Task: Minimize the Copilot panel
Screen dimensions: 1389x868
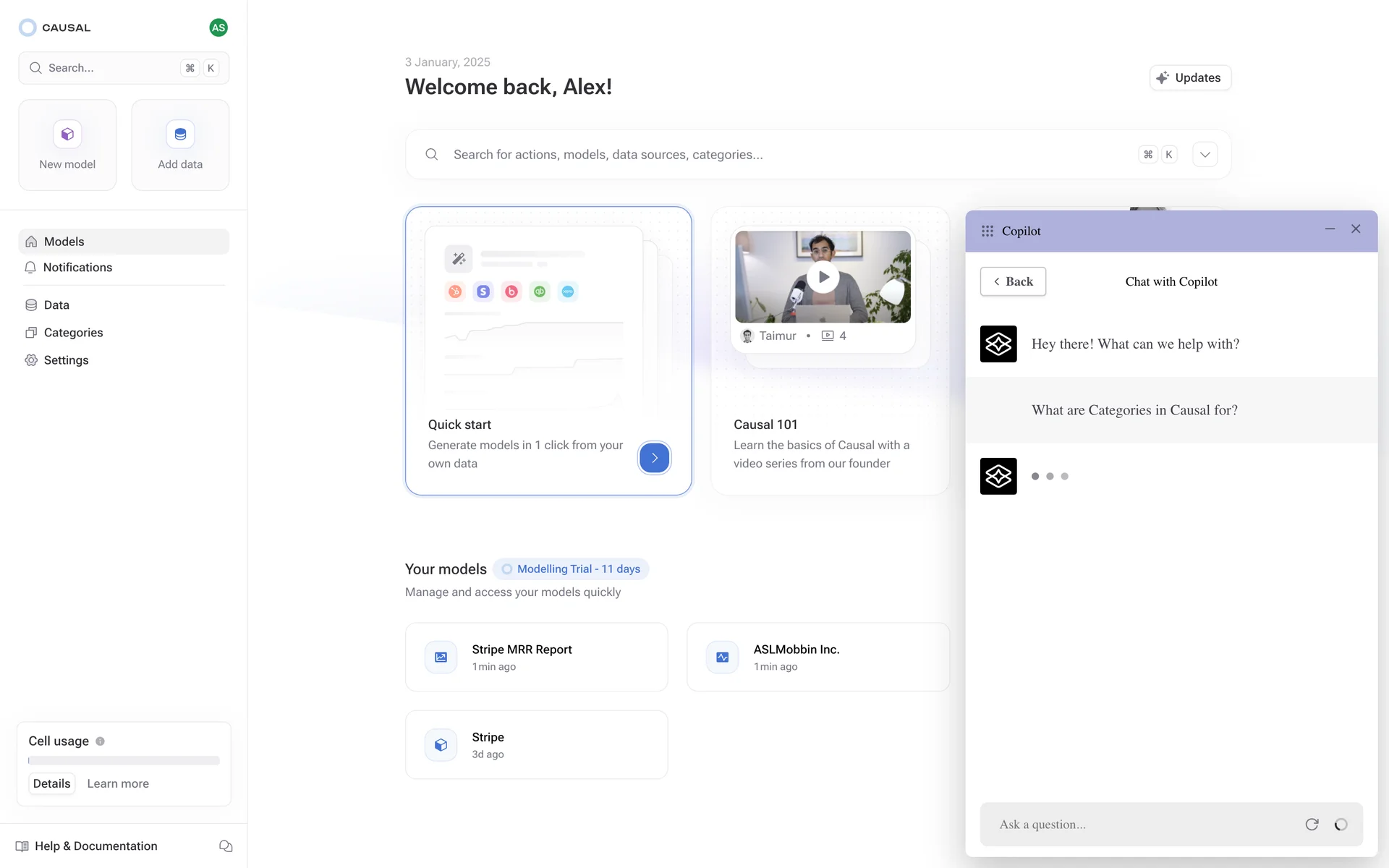Action: [x=1330, y=229]
